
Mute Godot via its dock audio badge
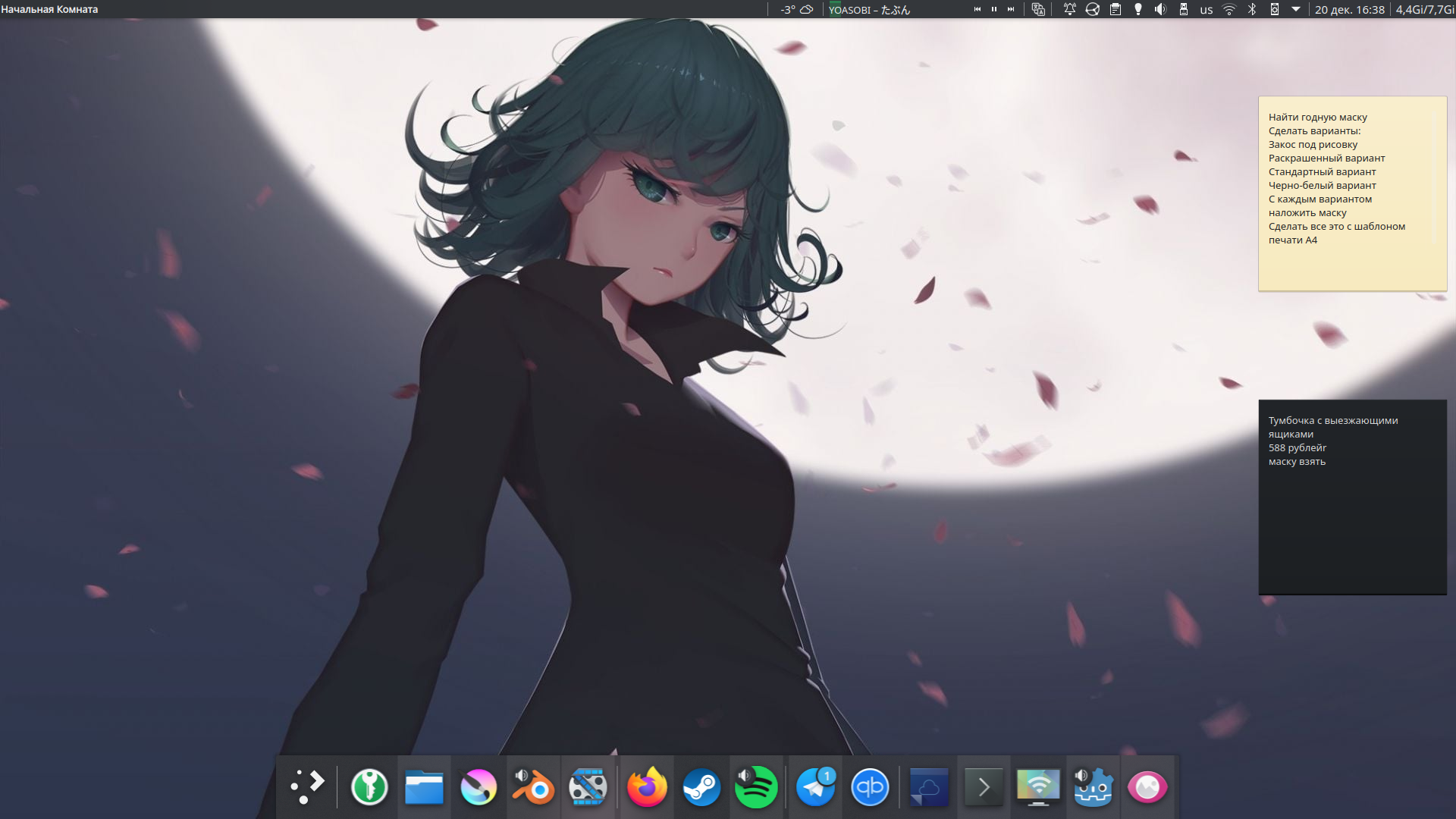[x=1081, y=775]
